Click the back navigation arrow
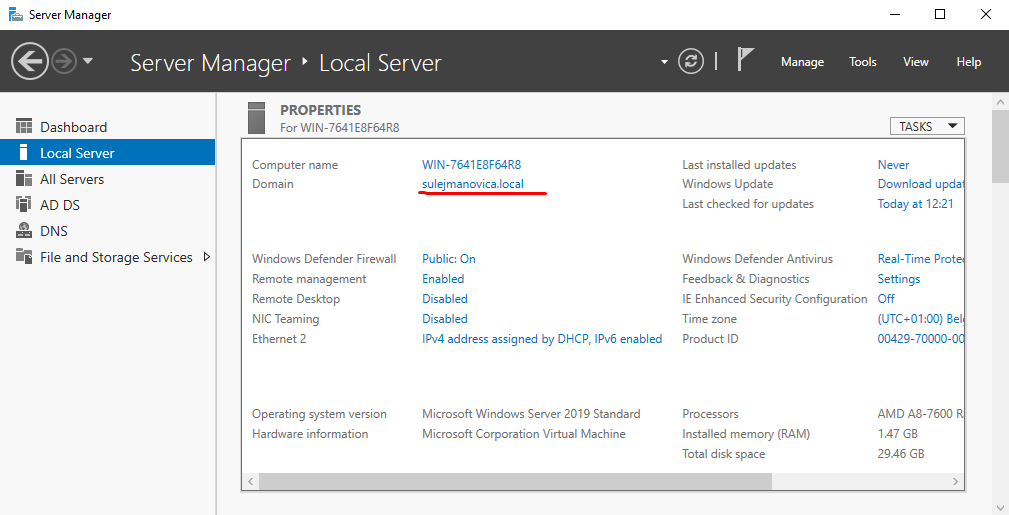The image size is (1009, 515). 30,62
